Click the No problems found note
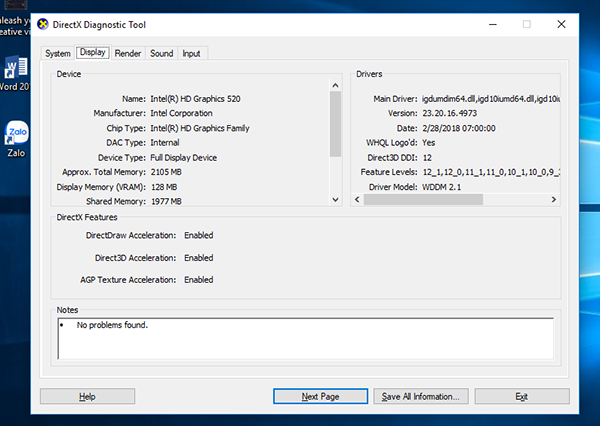 coord(112,325)
